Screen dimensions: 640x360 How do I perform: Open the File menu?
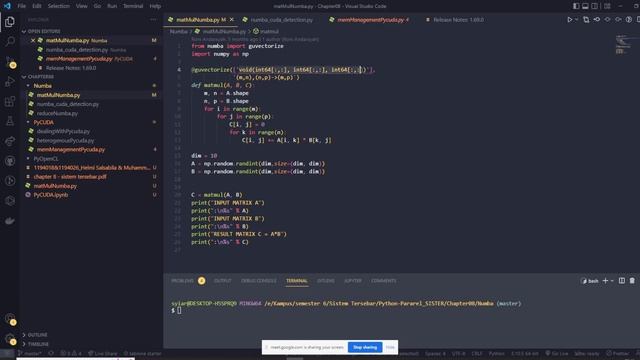click(22, 6)
